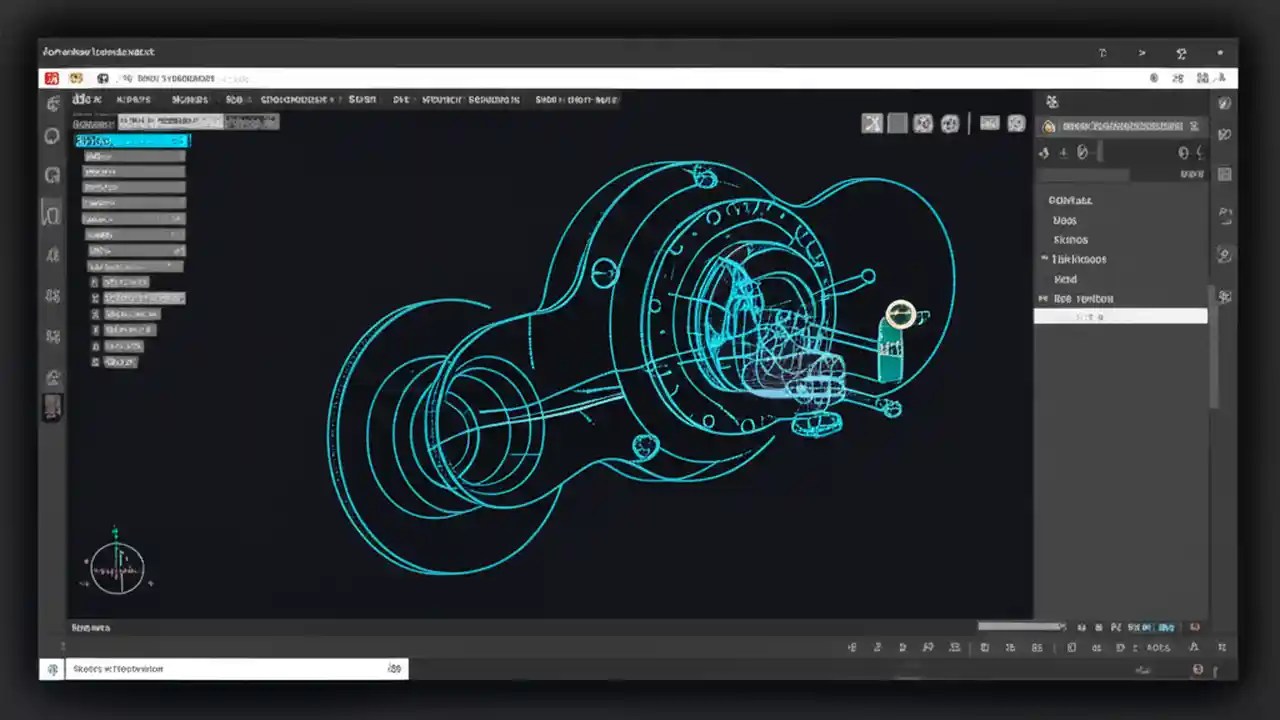Click the Sketches entry in the right panel
Viewport: 1280px width, 720px height.
(1070, 239)
